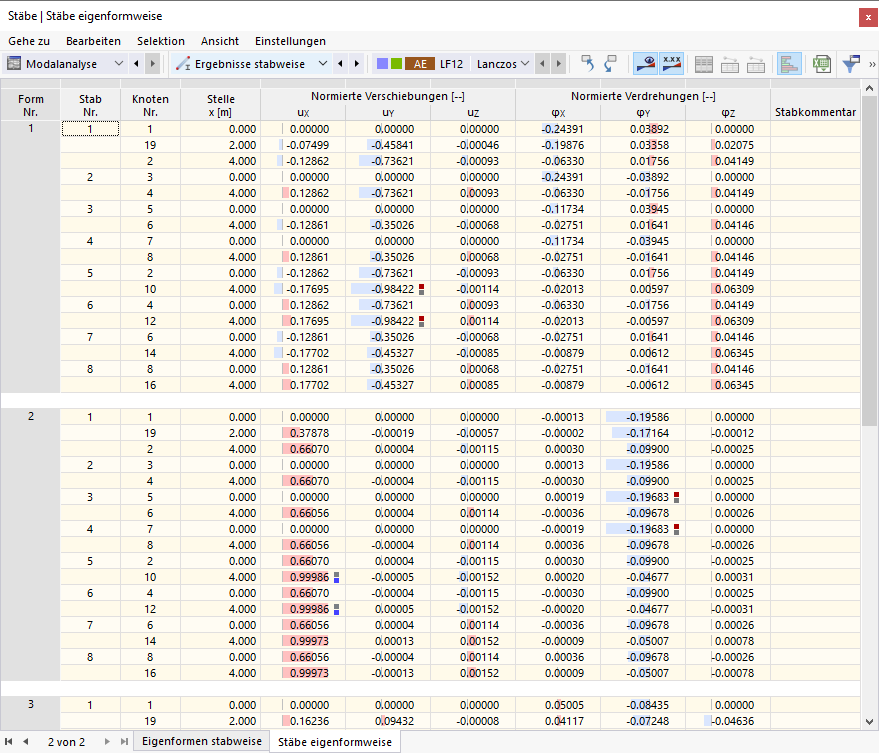
Task: Click the scroll up arrow
Action: (869, 88)
